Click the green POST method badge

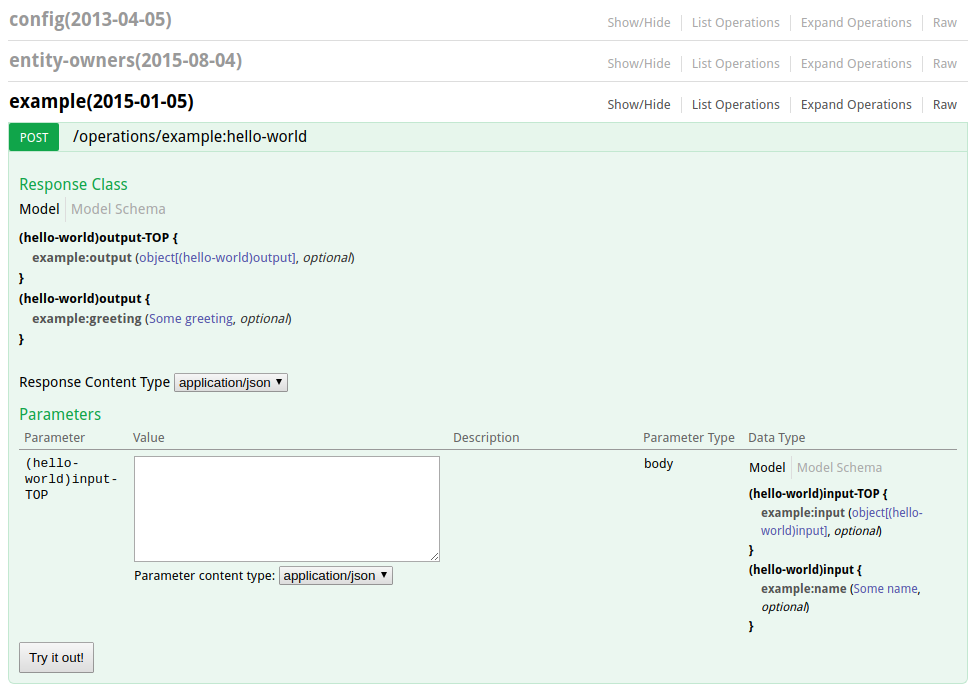click(34, 137)
